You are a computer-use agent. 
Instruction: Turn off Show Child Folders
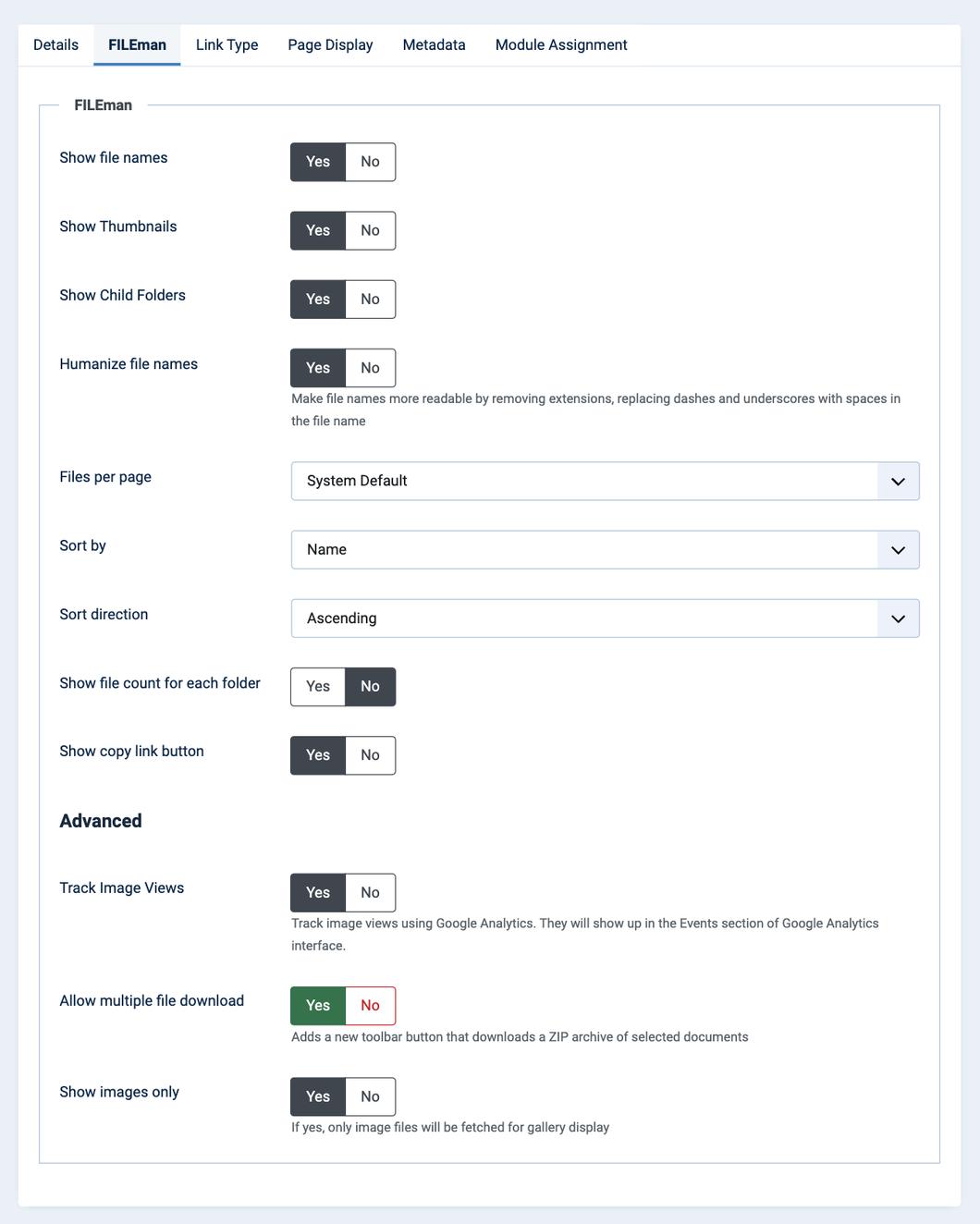371,300
